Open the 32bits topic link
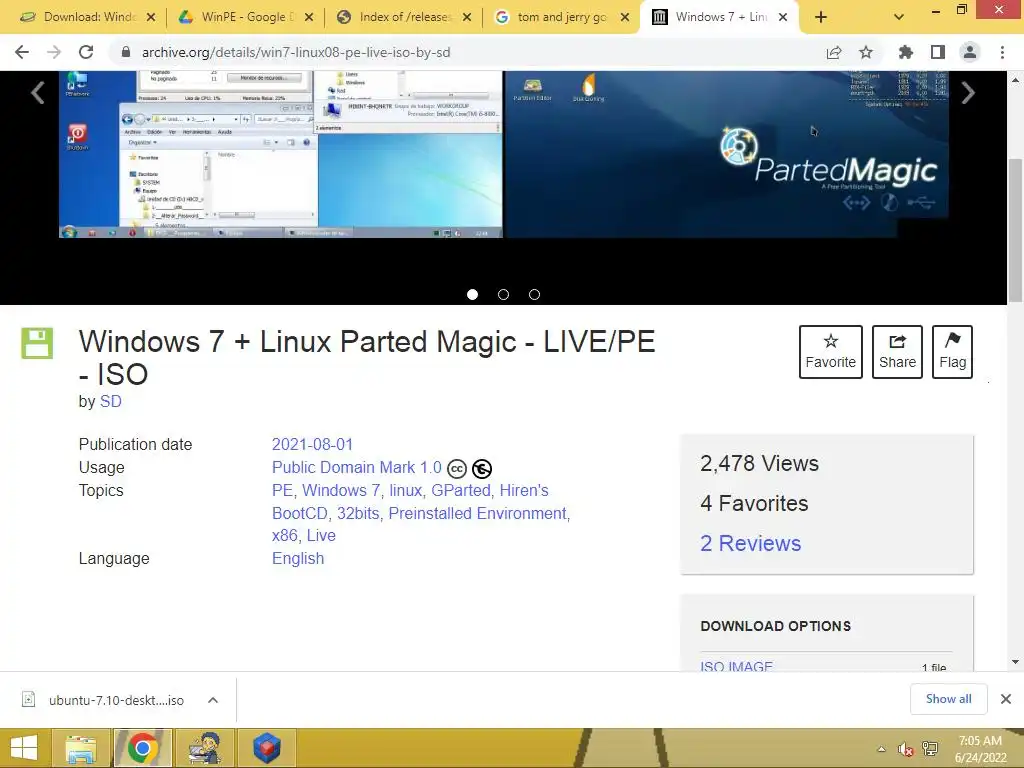1024x768 pixels. click(358, 513)
